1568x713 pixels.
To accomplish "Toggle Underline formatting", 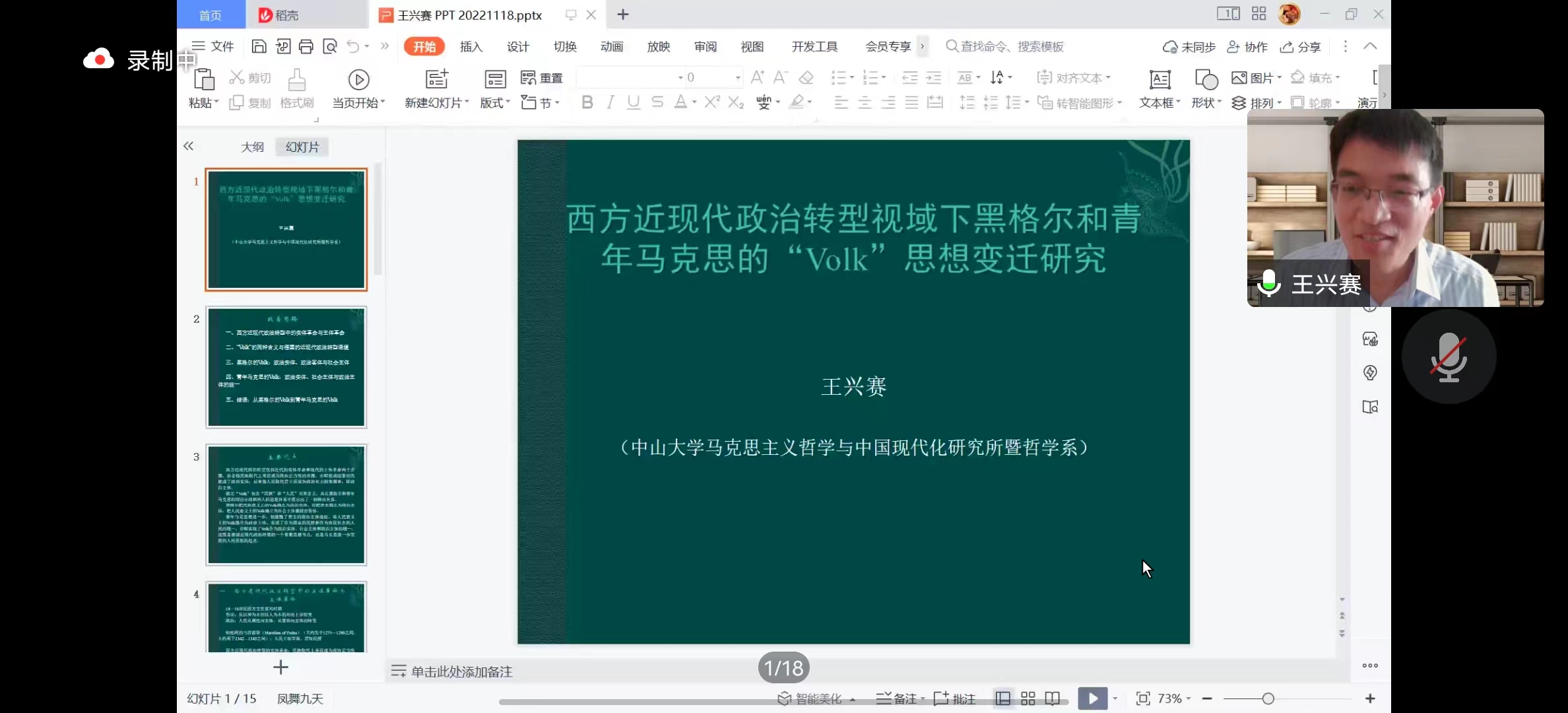I will [634, 102].
